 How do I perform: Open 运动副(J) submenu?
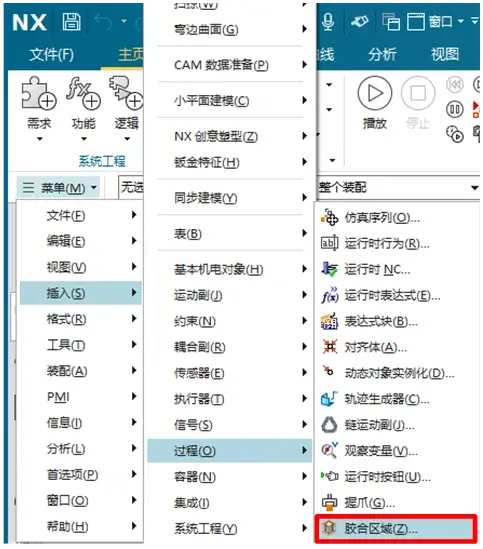pyautogui.click(x=230, y=295)
